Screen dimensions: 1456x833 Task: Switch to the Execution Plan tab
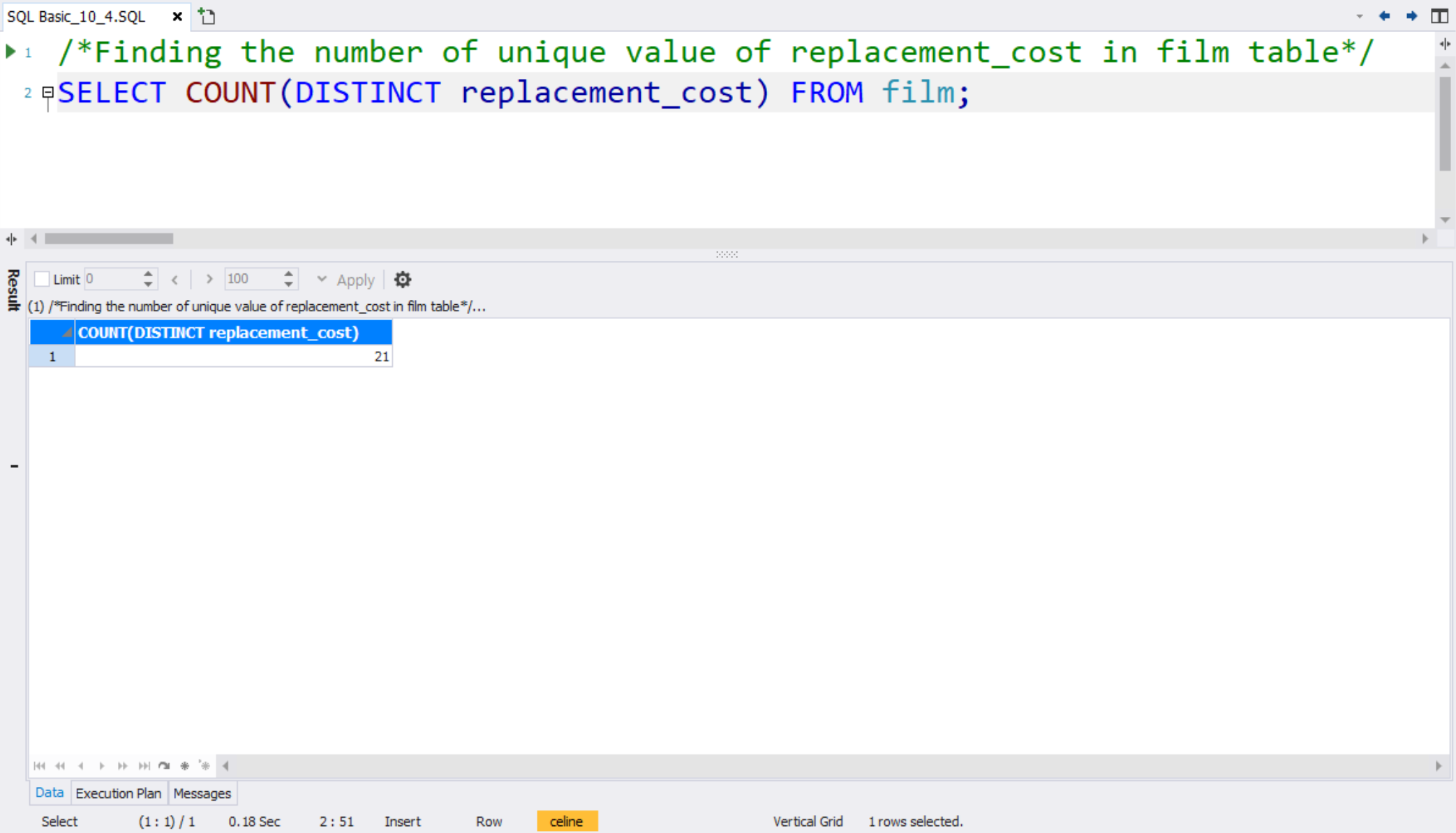pos(118,793)
